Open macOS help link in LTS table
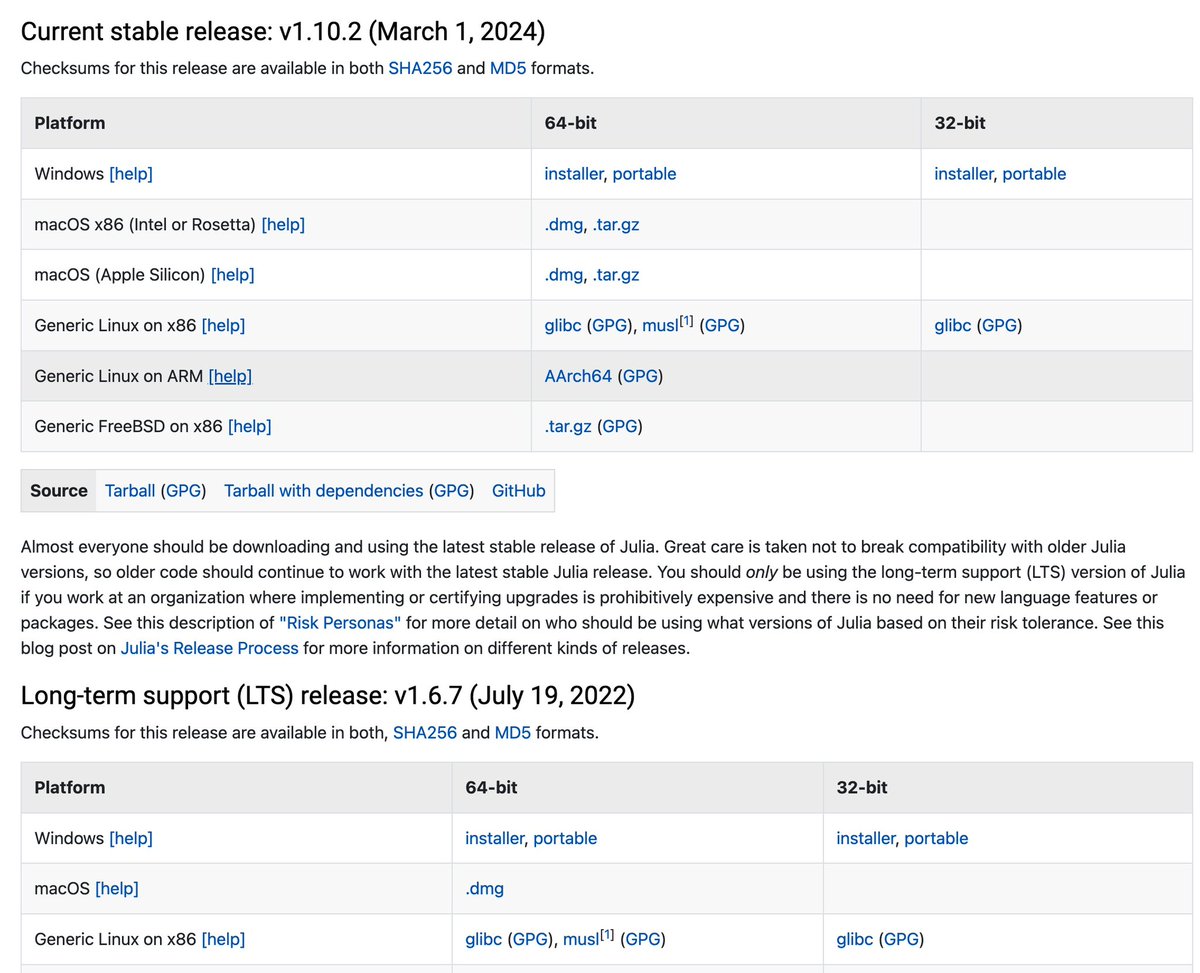 pyautogui.click(x=117, y=888)
